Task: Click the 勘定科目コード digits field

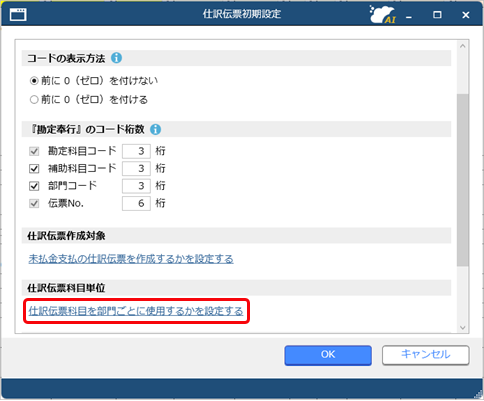Action: coord(136,151)
